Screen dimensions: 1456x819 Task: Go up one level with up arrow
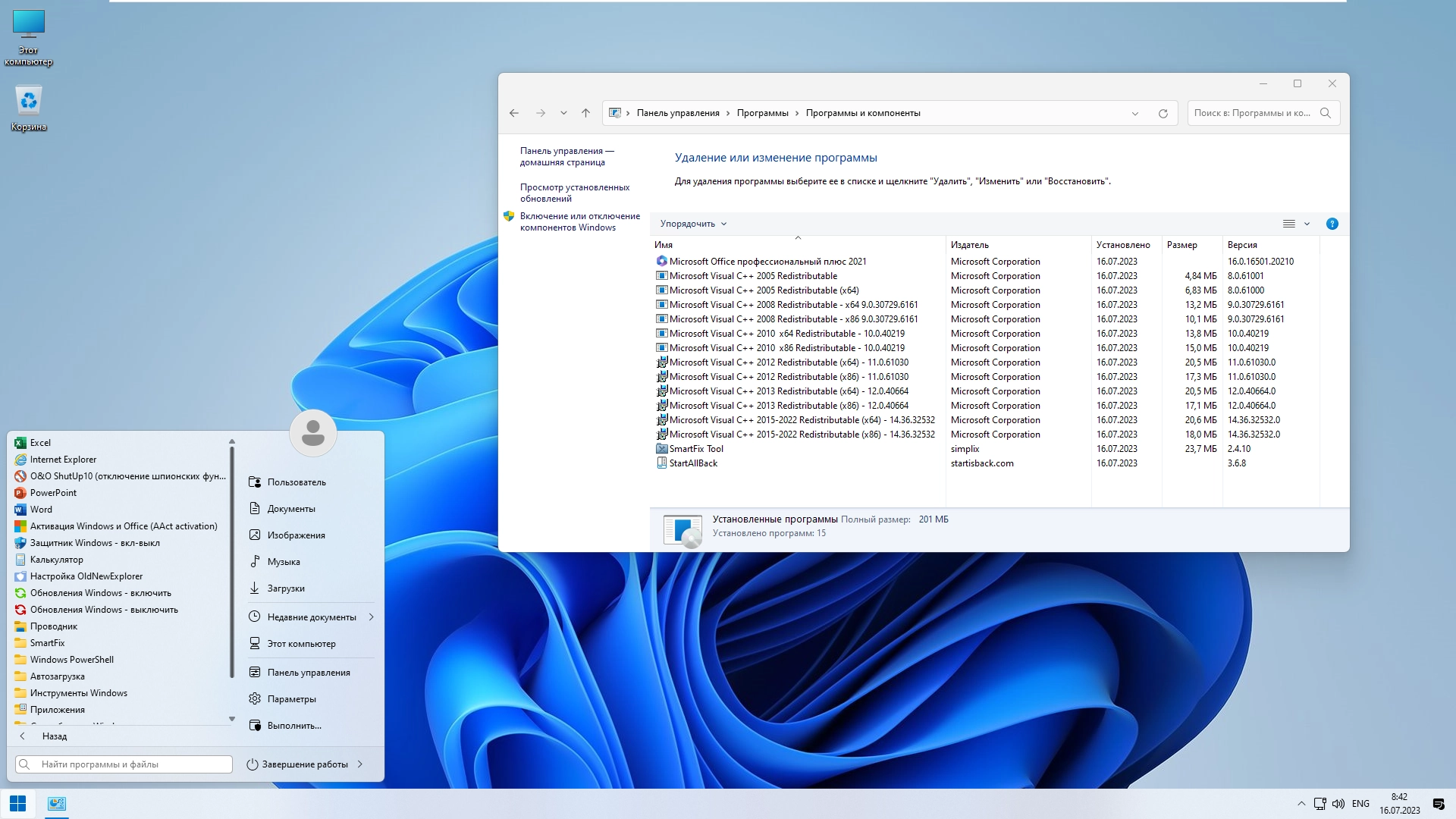click(585, 113)
